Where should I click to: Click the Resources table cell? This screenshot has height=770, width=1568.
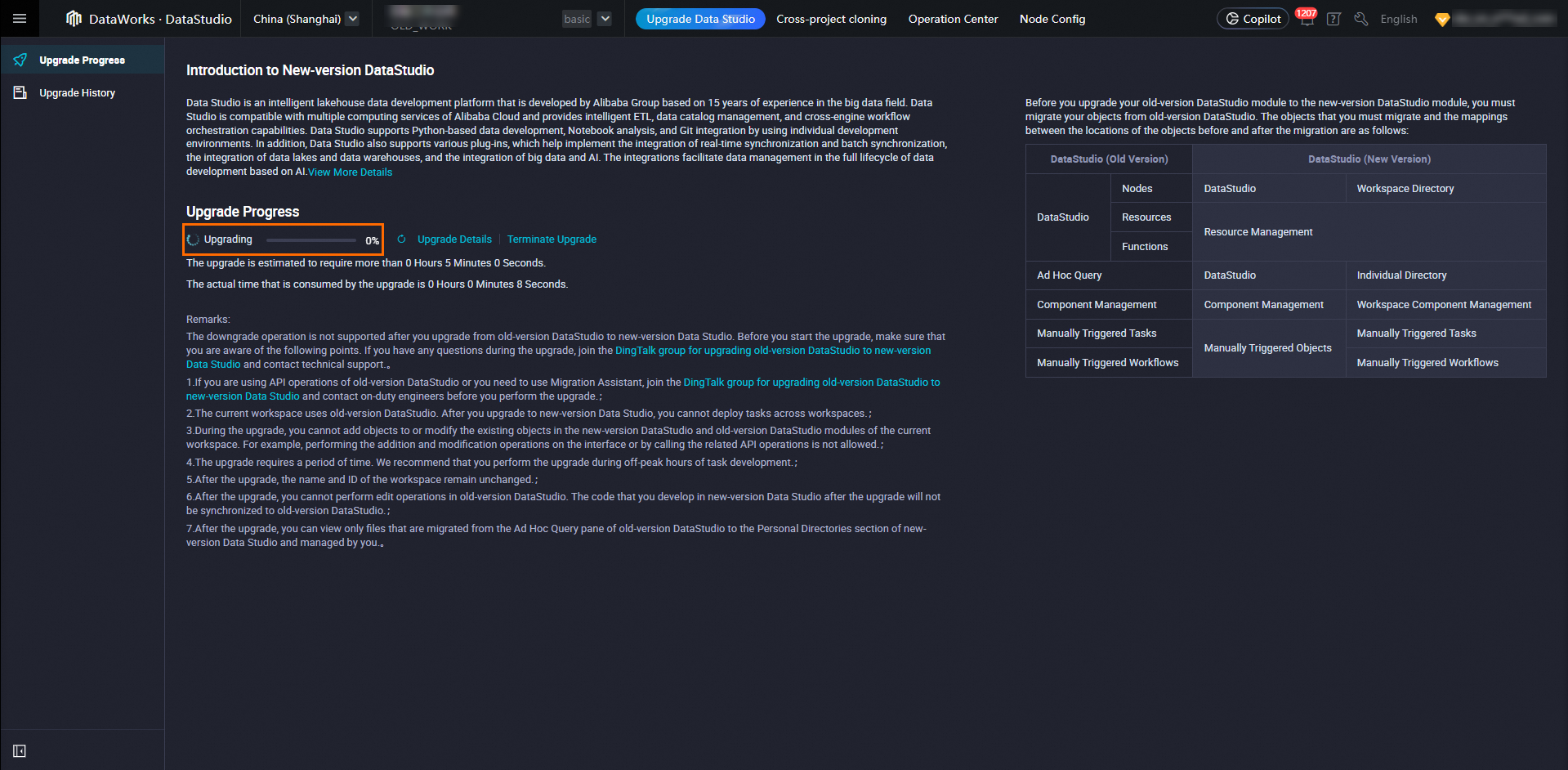1152,217
